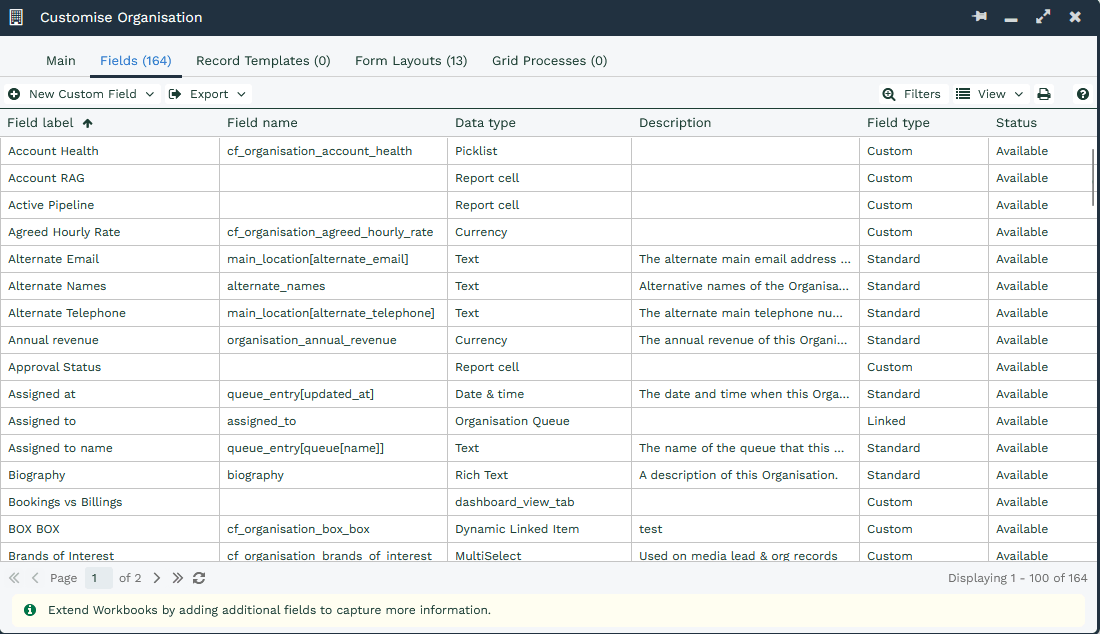Click the Assigned to field label cell
This screenshot has width=1100, height=634.
click(x=110, y=421)
